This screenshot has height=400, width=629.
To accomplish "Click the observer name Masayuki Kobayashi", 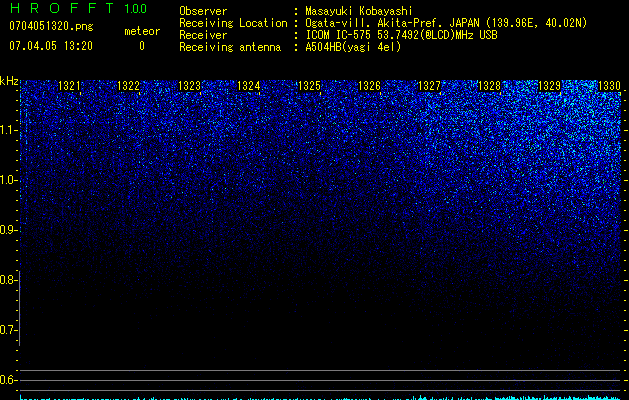I will point(359,11).
